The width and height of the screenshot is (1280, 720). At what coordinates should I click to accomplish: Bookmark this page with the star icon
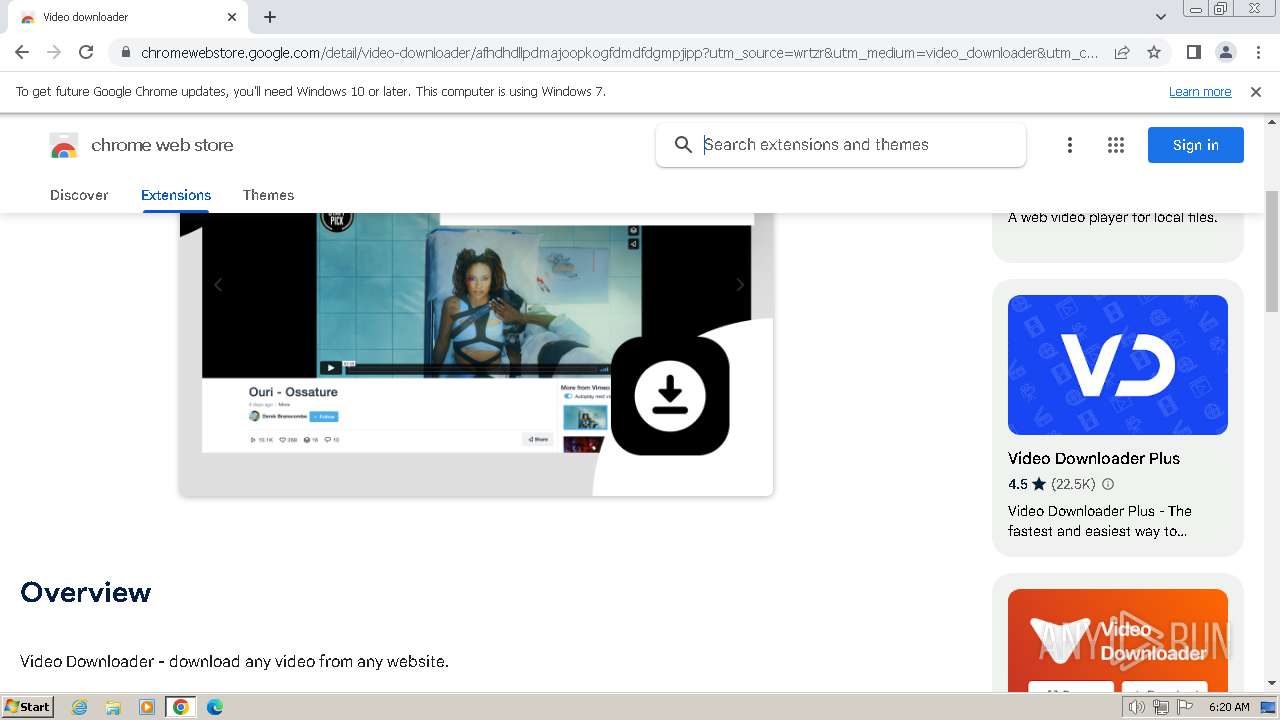click(x=1154, y=52)
